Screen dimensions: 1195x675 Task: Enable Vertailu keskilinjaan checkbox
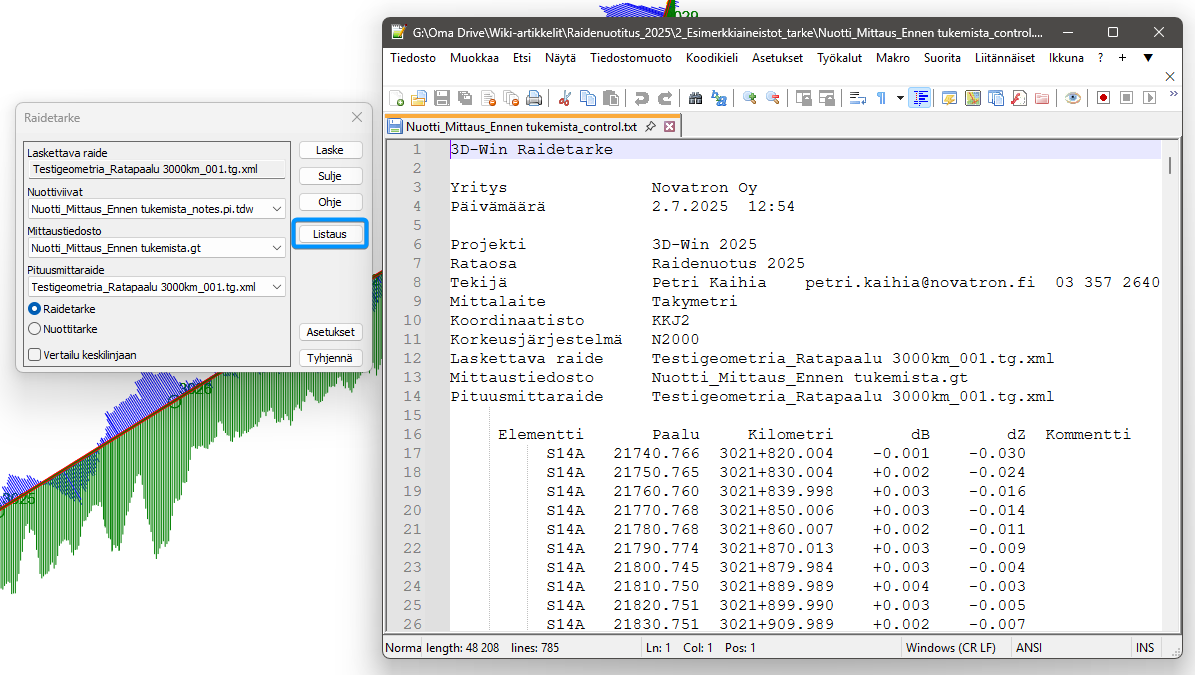pyautogui.click(x=35, y=354)
